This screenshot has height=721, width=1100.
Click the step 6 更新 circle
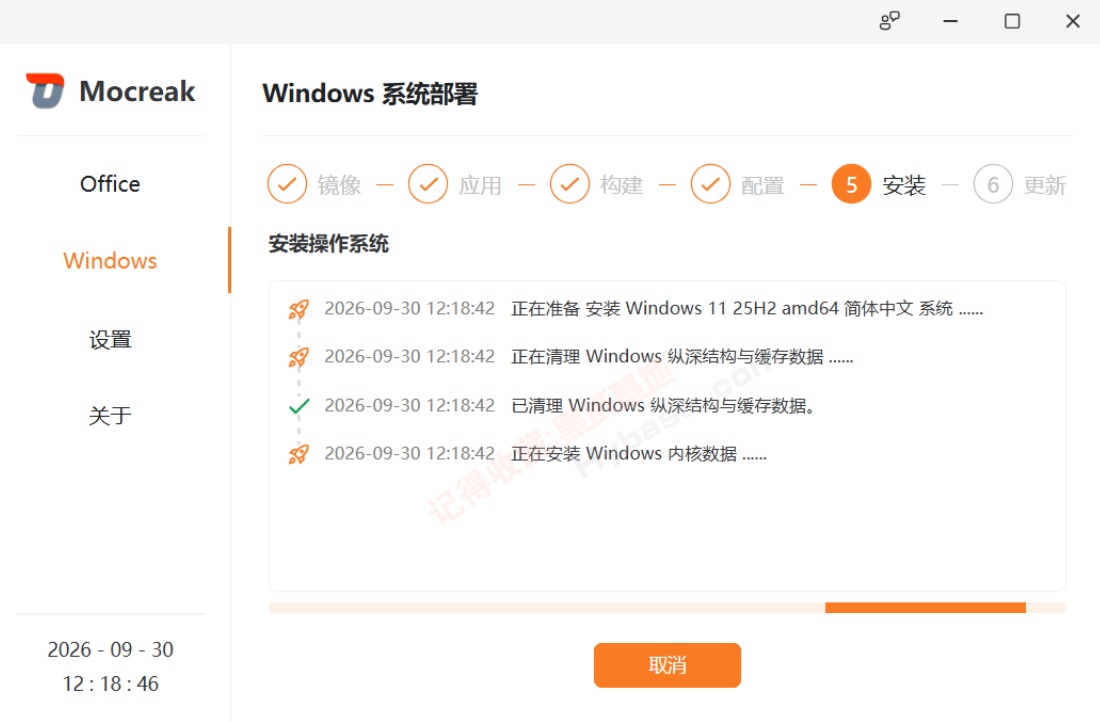click(x=993, y=184)
